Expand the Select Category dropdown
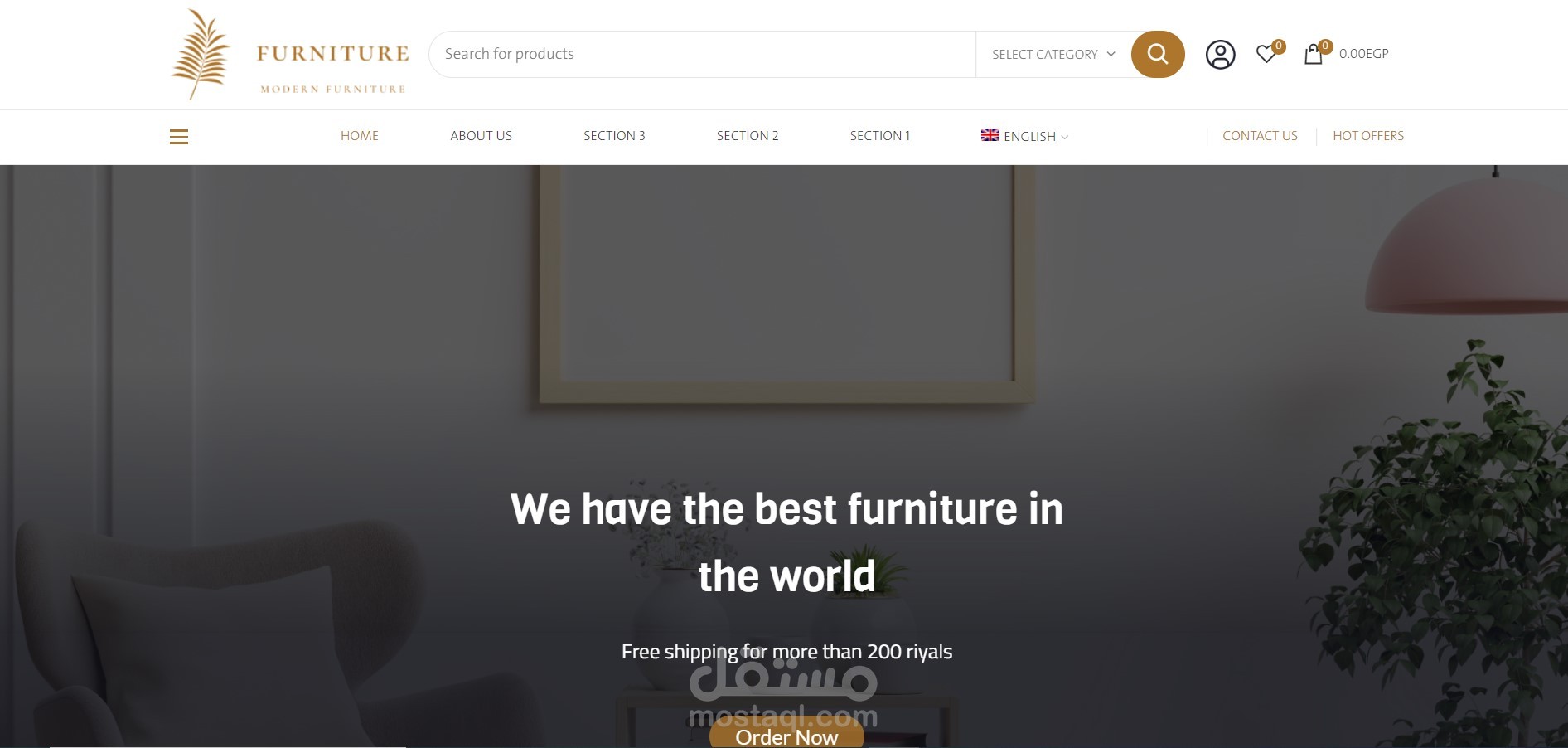The height and width of the screenshot is (748, 1568). [1053, 55]
